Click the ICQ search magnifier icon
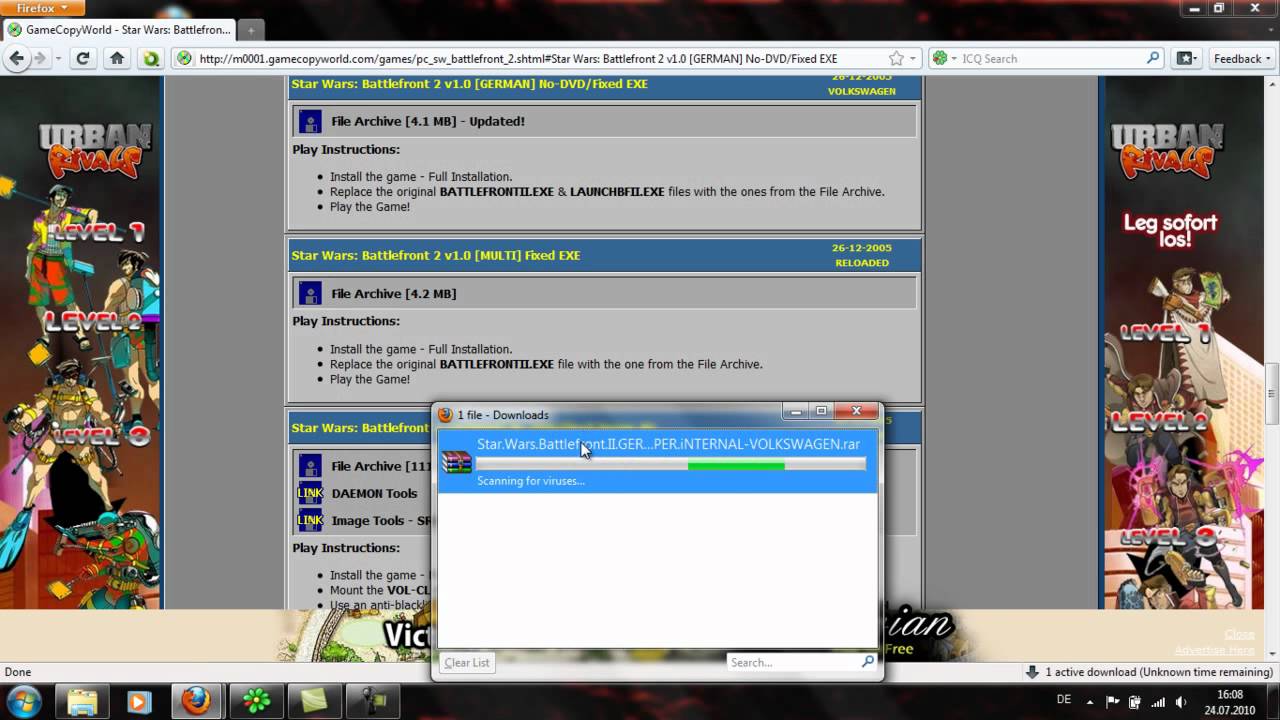Image resolution: width=1280 pixels, height=720 pixels. 1153,58
